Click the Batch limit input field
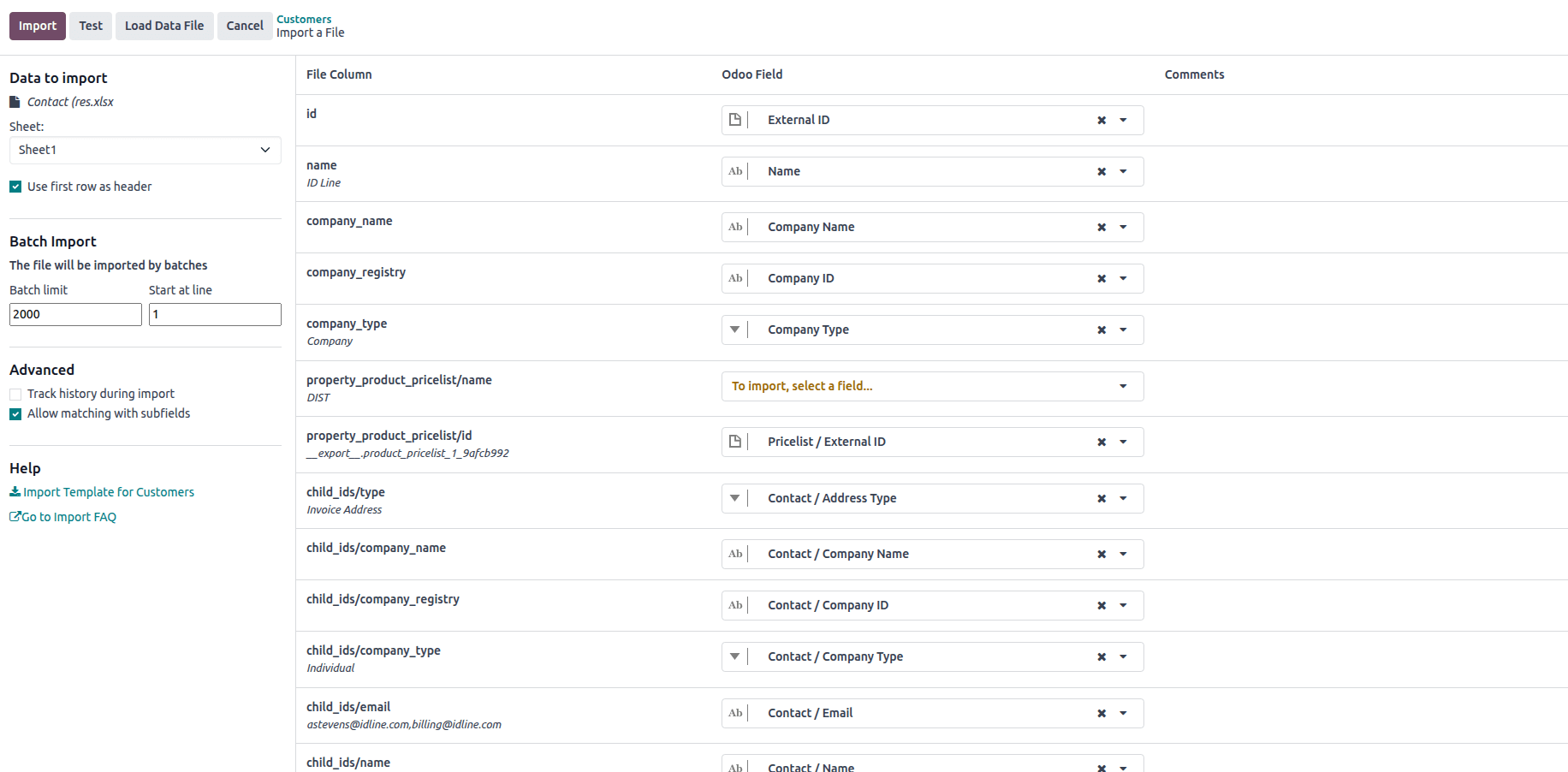The width and height of the screenshot is (1568, 772). click(75, 314)
